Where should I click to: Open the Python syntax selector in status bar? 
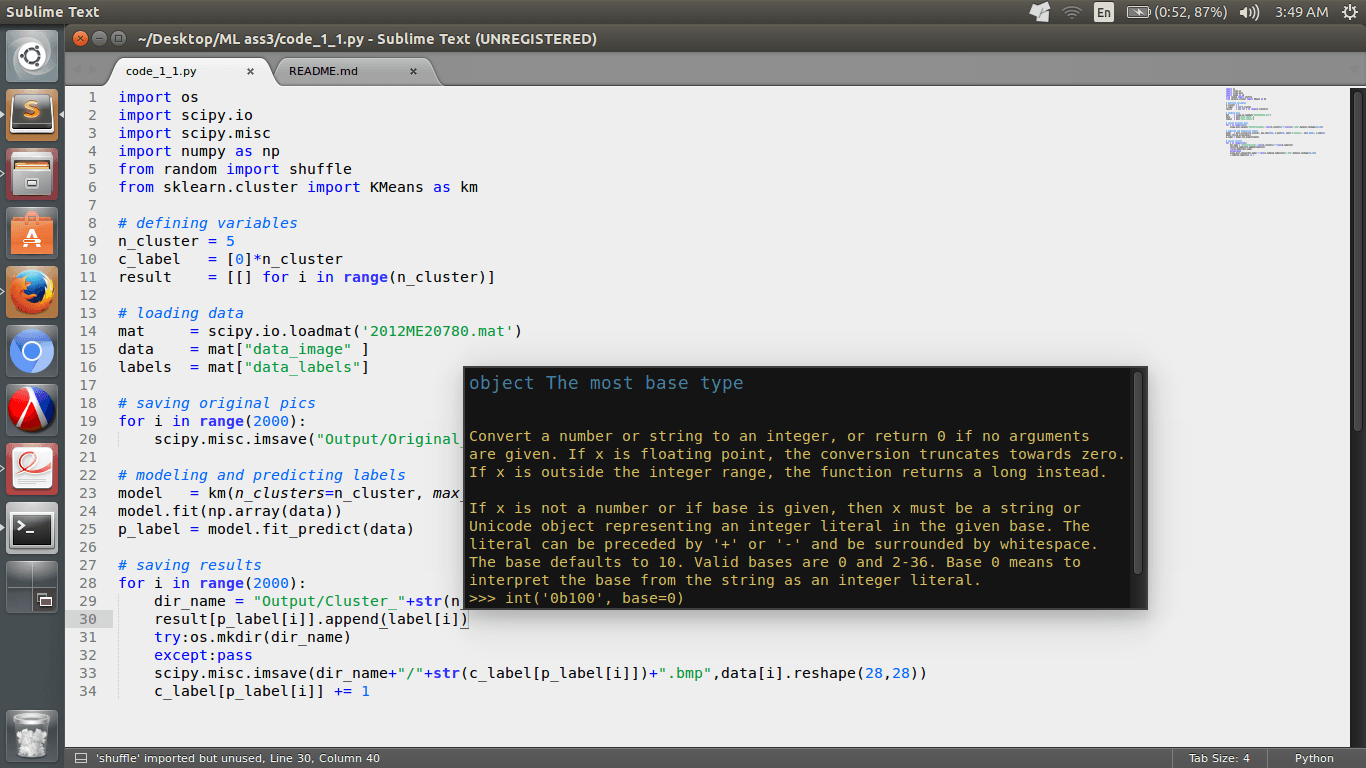tap(1314, 758)
